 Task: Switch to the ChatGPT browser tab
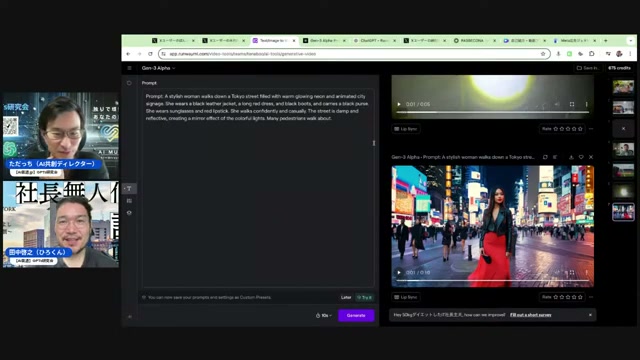click(x=374, y=41)
